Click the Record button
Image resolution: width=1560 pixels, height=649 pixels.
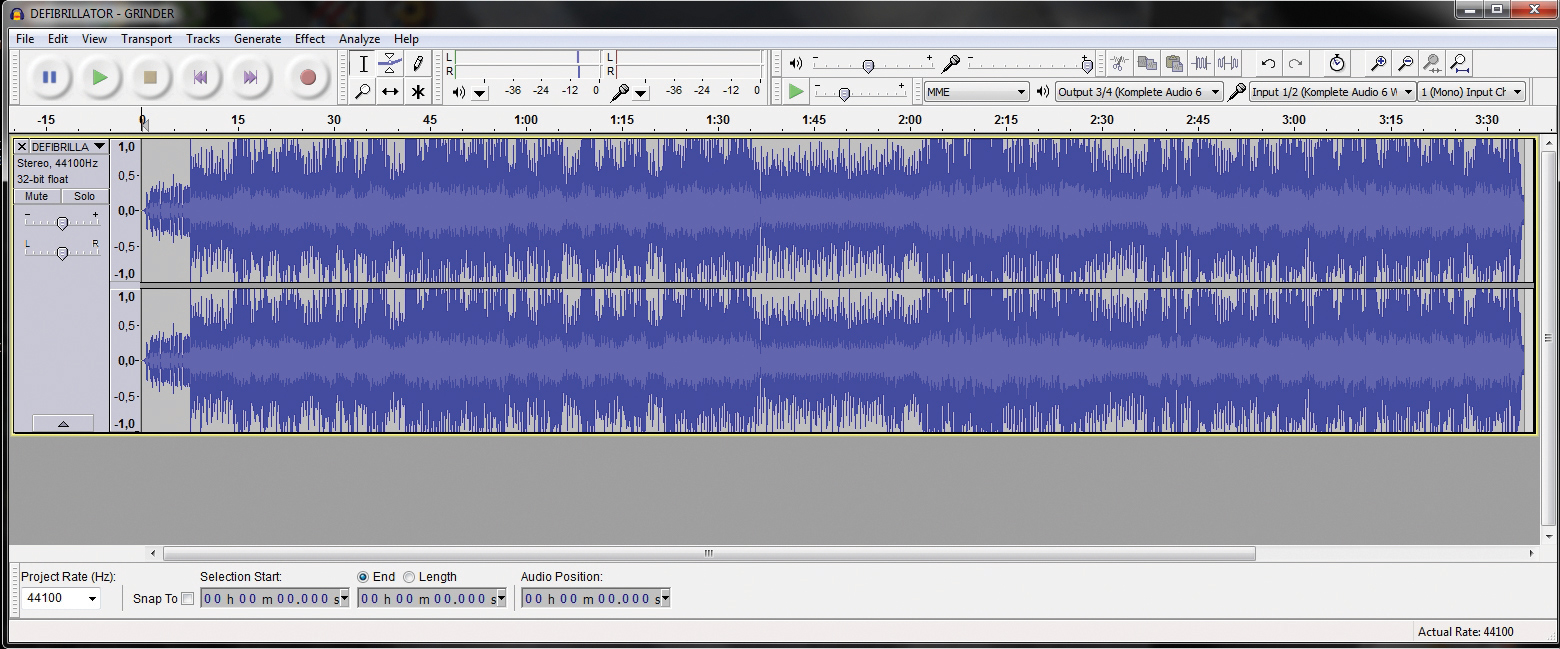[308, 77]
